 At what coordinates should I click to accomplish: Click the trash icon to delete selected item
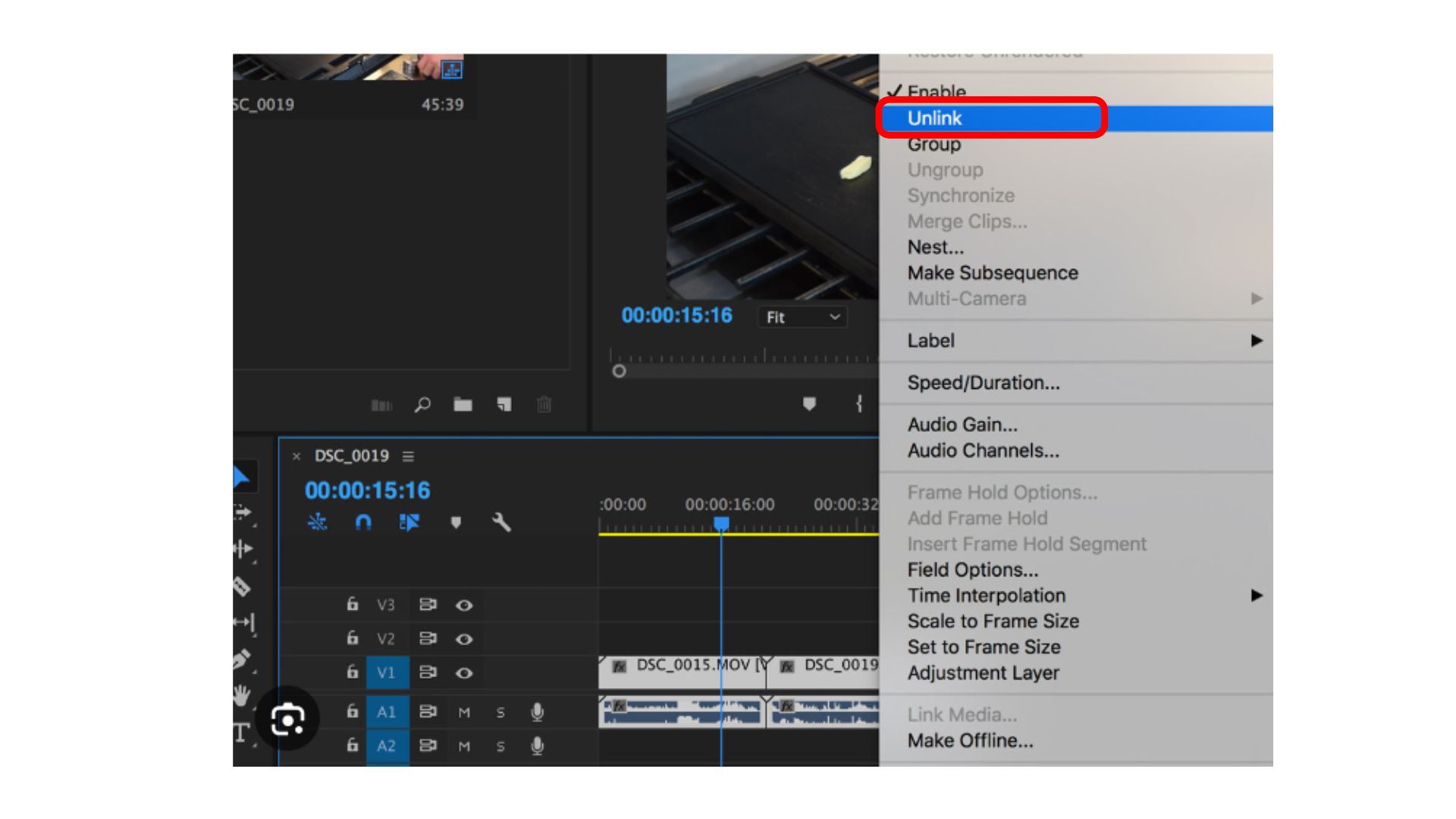[x=543, y=406]
